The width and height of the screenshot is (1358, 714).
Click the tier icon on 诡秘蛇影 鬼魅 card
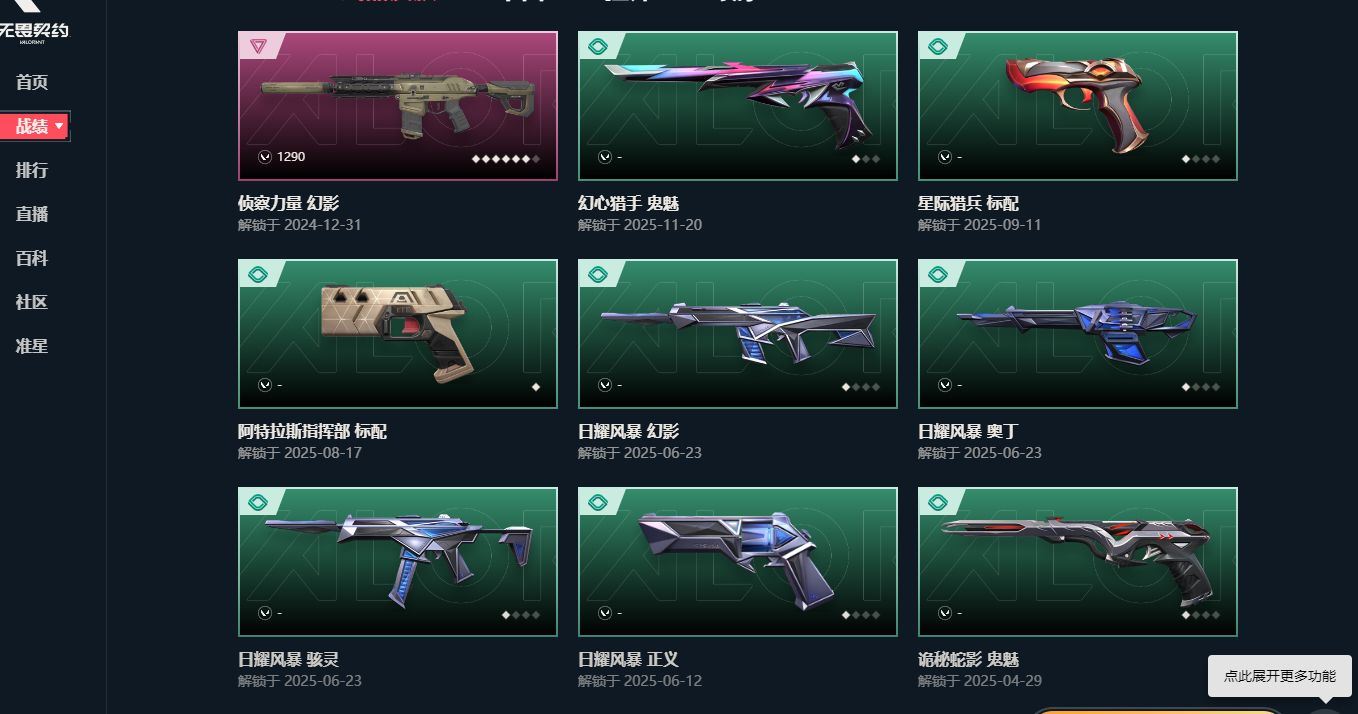pyautogui.click(x=938, y=502)
